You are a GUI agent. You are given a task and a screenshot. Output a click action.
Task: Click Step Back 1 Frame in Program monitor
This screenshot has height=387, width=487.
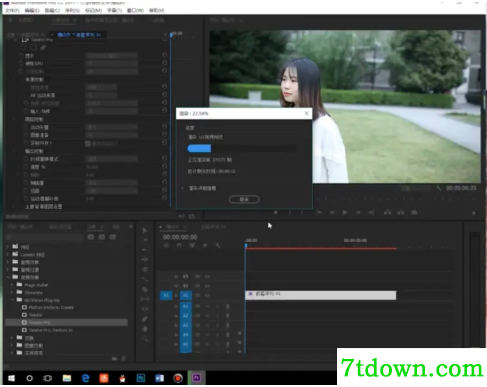[332, 212]
